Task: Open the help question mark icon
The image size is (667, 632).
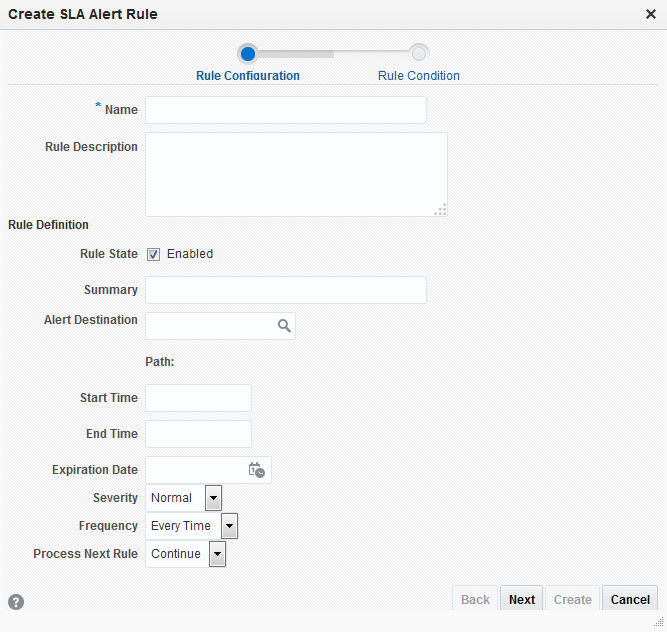Action: [16, 602]
